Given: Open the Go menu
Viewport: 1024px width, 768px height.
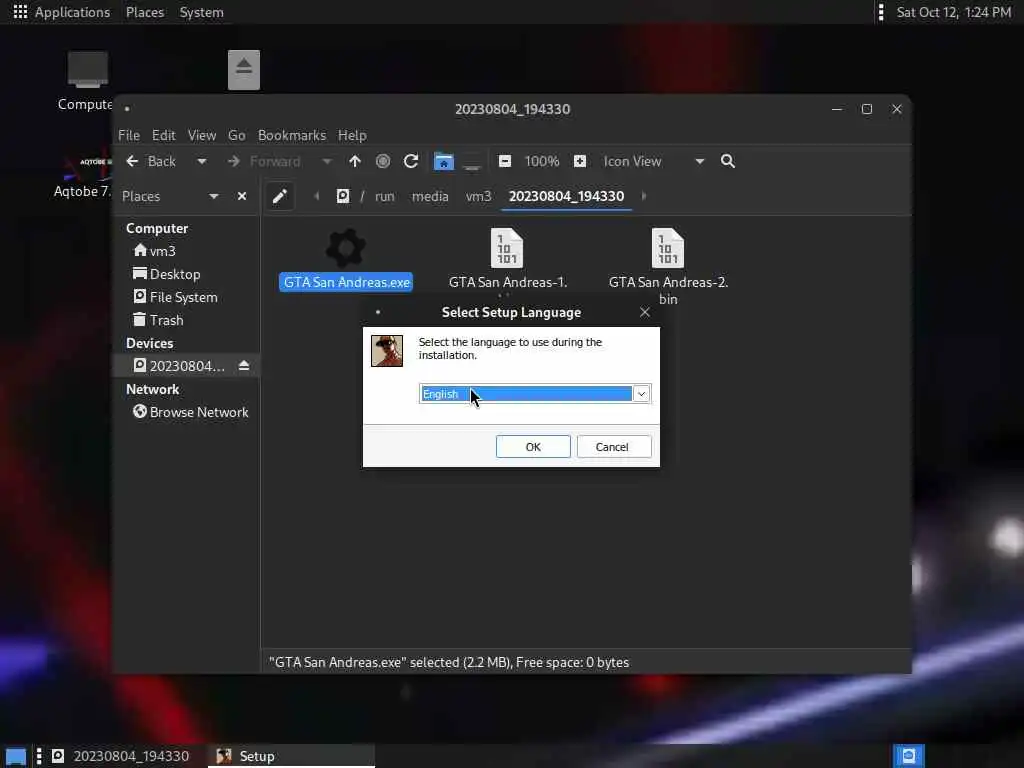Looking at the screenshot, I should pos(236,135).
